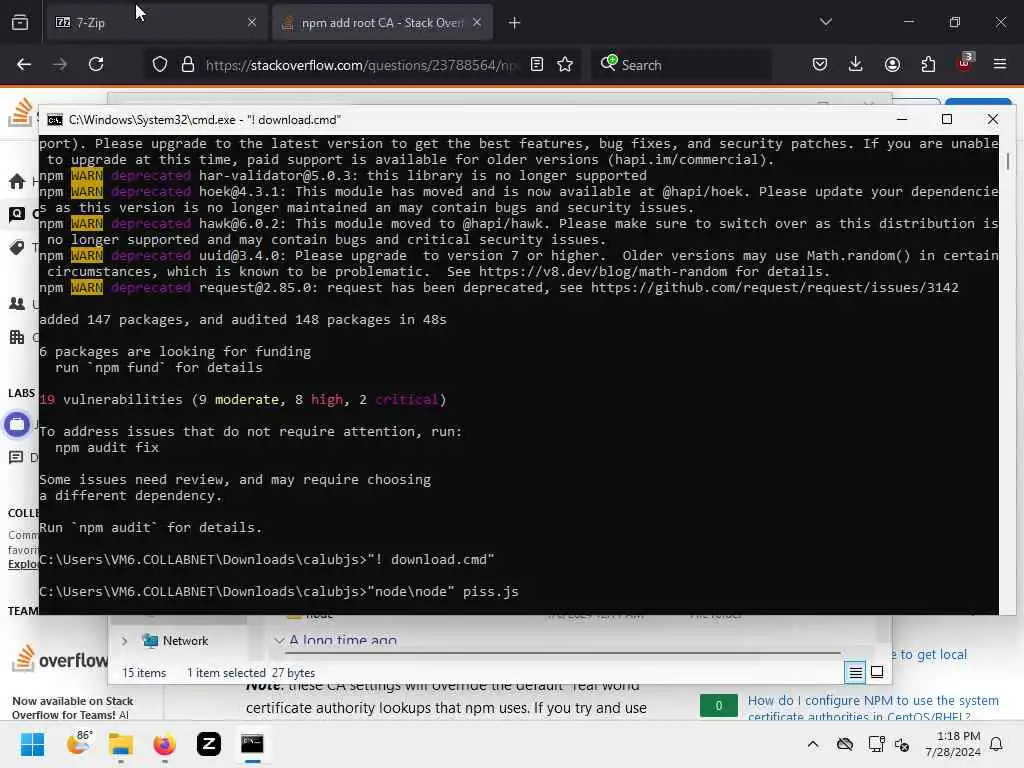
Task: Open the Z app on taskbar
Action: (x=208, y=744)
